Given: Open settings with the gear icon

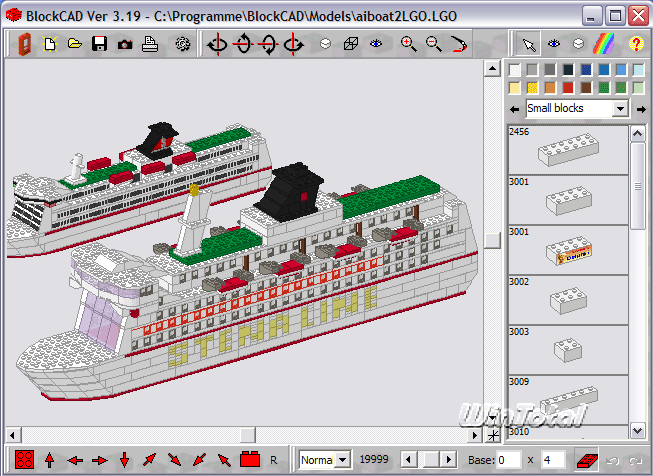Looking at the screenshot, I should tap(182, 44).
